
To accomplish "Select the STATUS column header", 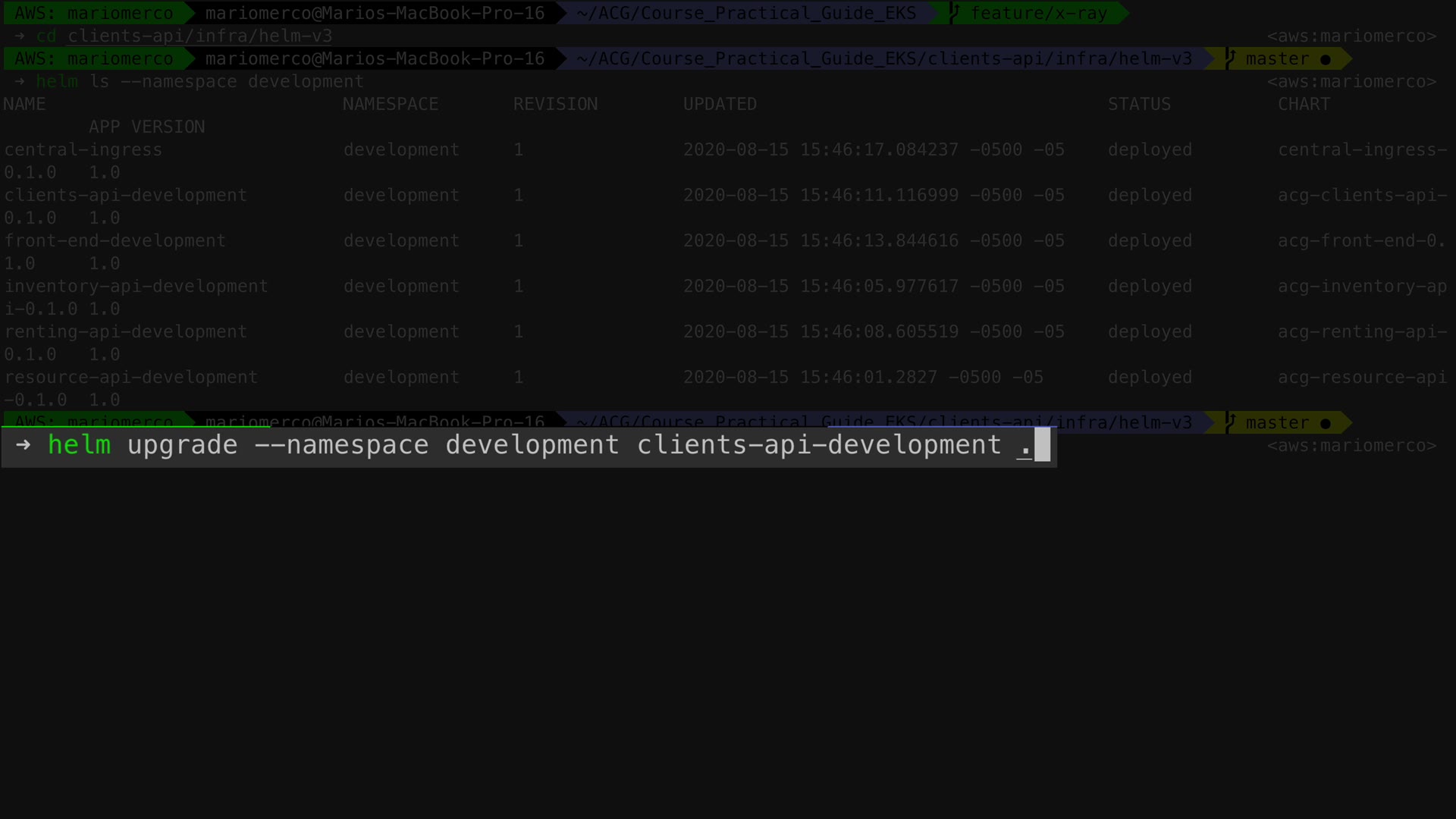I will coord(1138,104).
